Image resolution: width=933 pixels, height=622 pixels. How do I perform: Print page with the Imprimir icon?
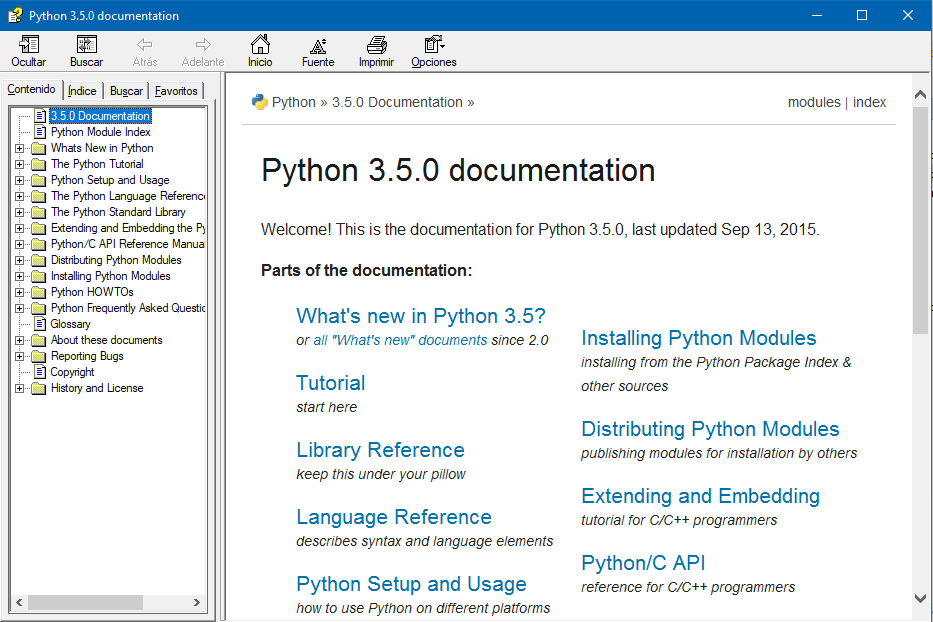point(376,45)
